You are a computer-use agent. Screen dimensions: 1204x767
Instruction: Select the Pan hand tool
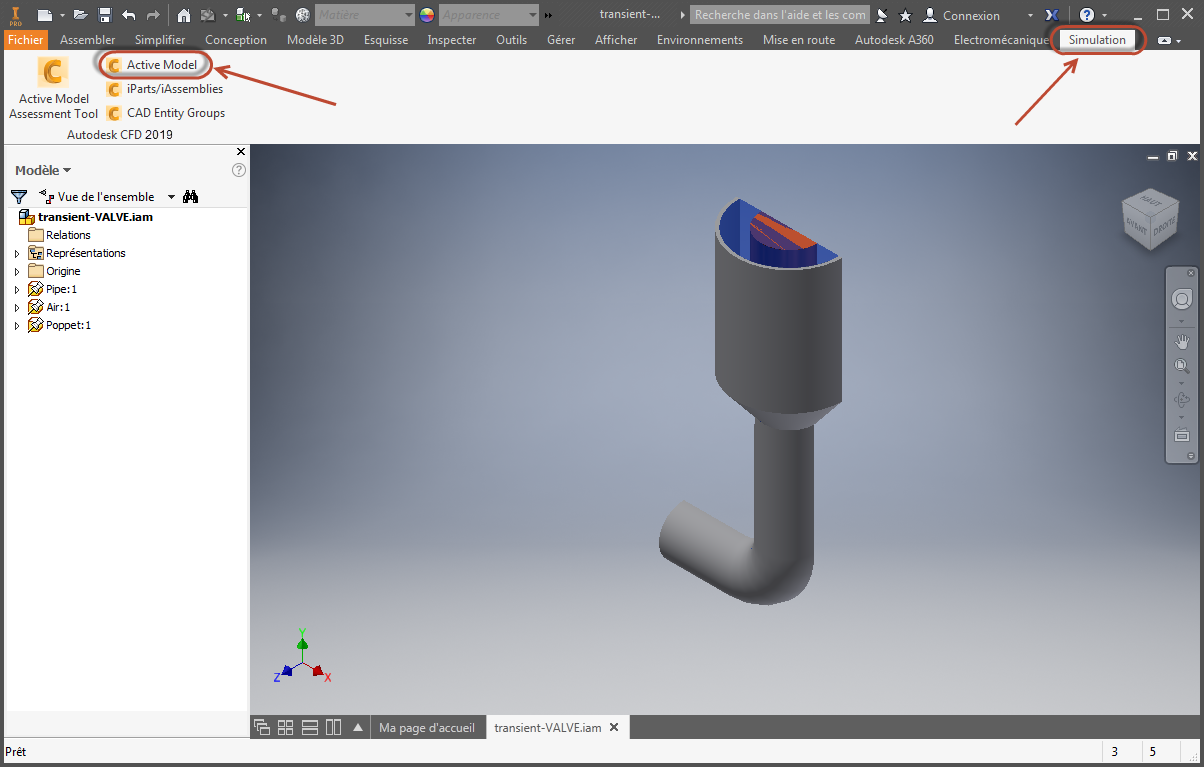pos(1181,342)
